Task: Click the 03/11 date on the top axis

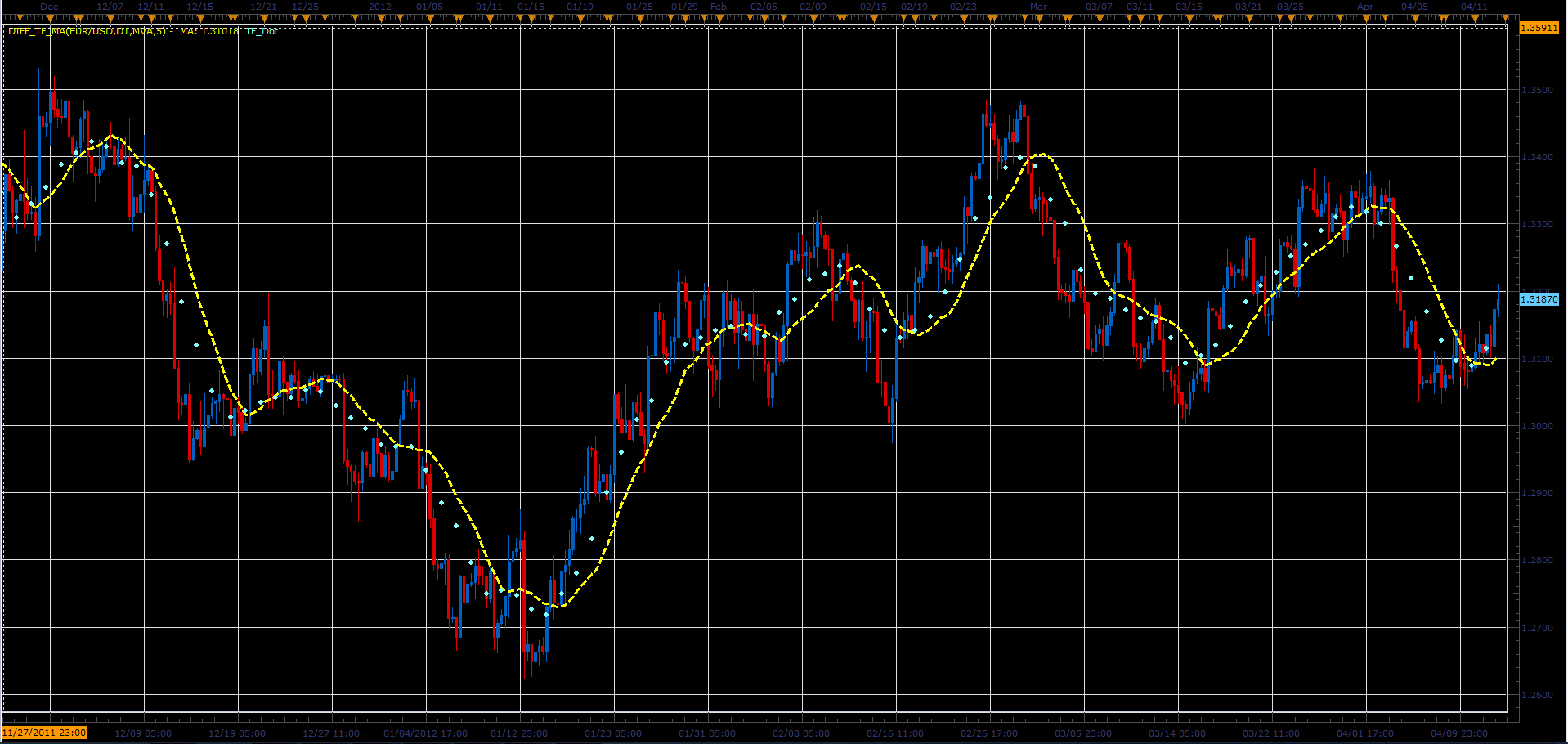Action: coord(1140,7)
